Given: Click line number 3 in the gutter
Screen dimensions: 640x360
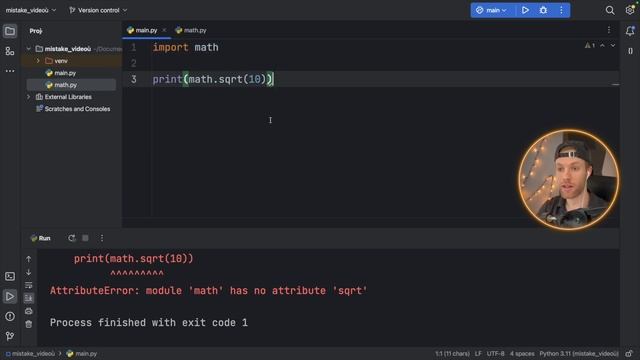Looking at the screenshot, I should pos(133,79).
